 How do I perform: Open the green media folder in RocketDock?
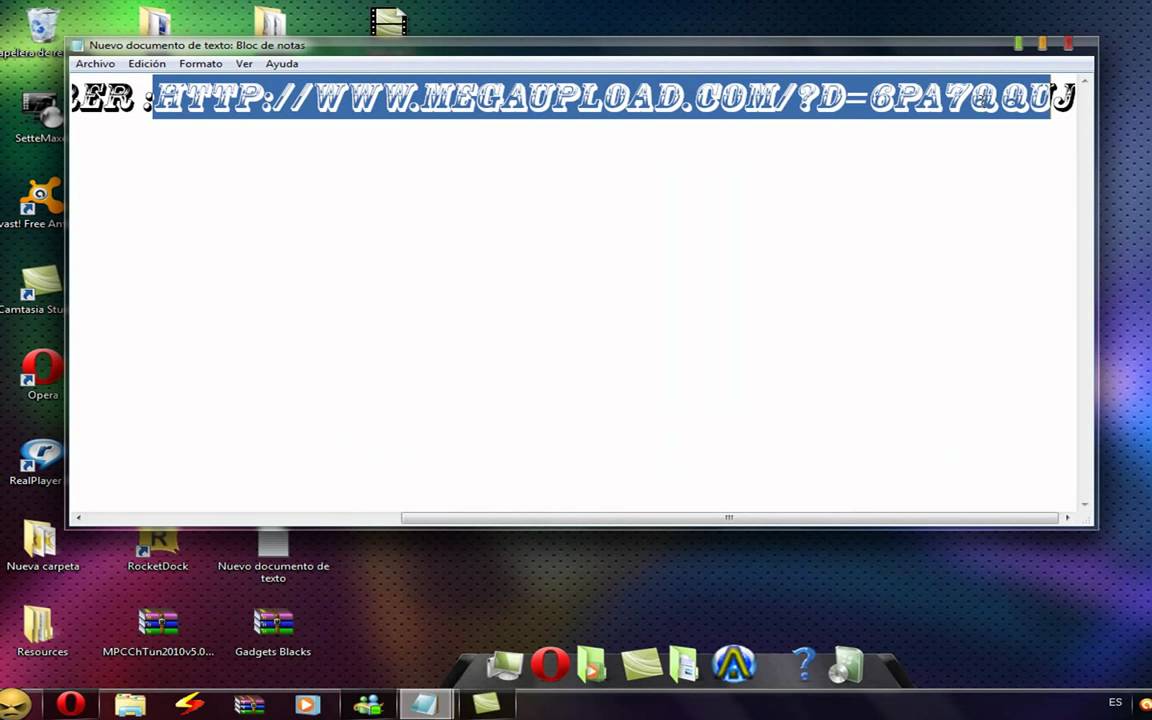[x=591, y=664]
